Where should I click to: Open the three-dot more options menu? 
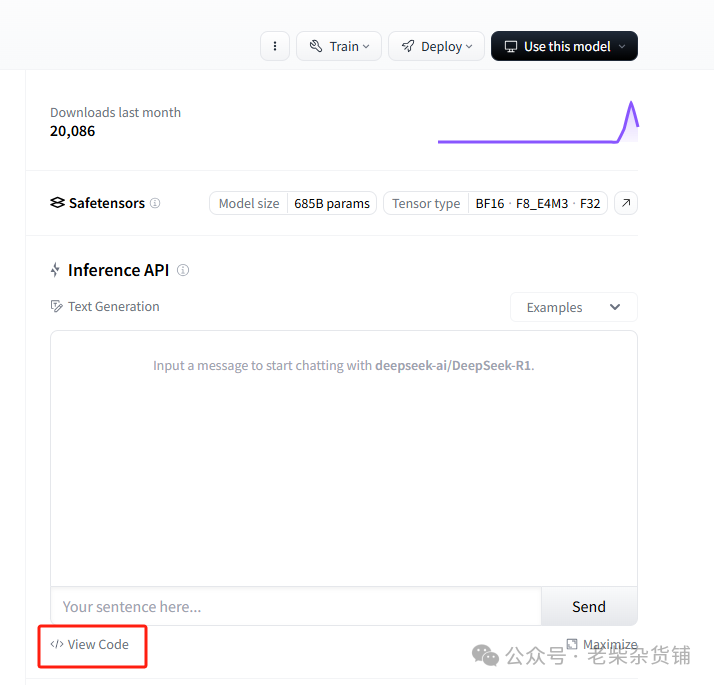point(275,46)
